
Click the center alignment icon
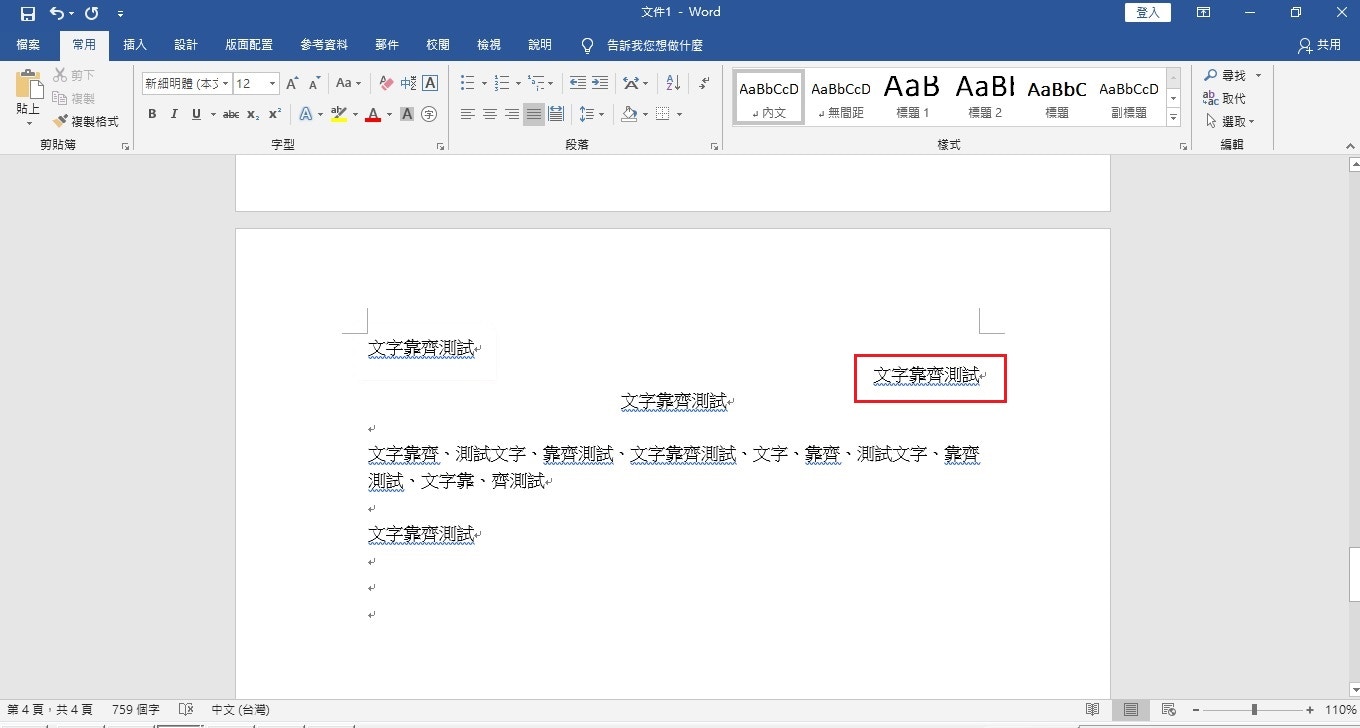[490, 113]
